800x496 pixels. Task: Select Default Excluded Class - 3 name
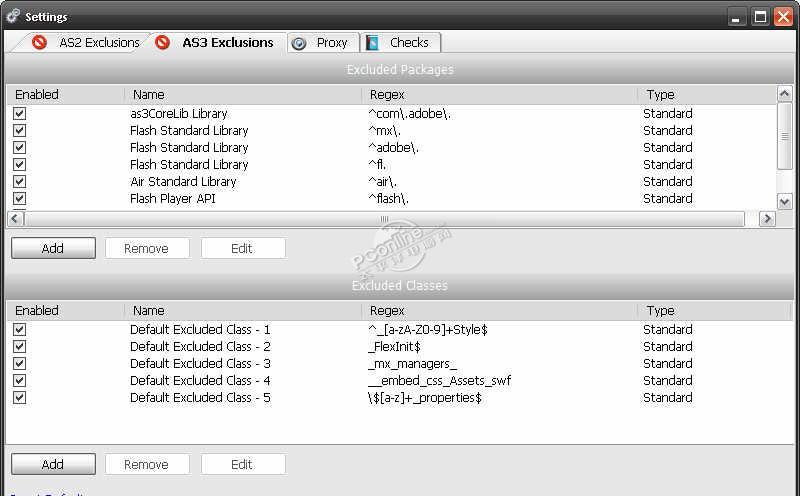click(x=200, y=363)
